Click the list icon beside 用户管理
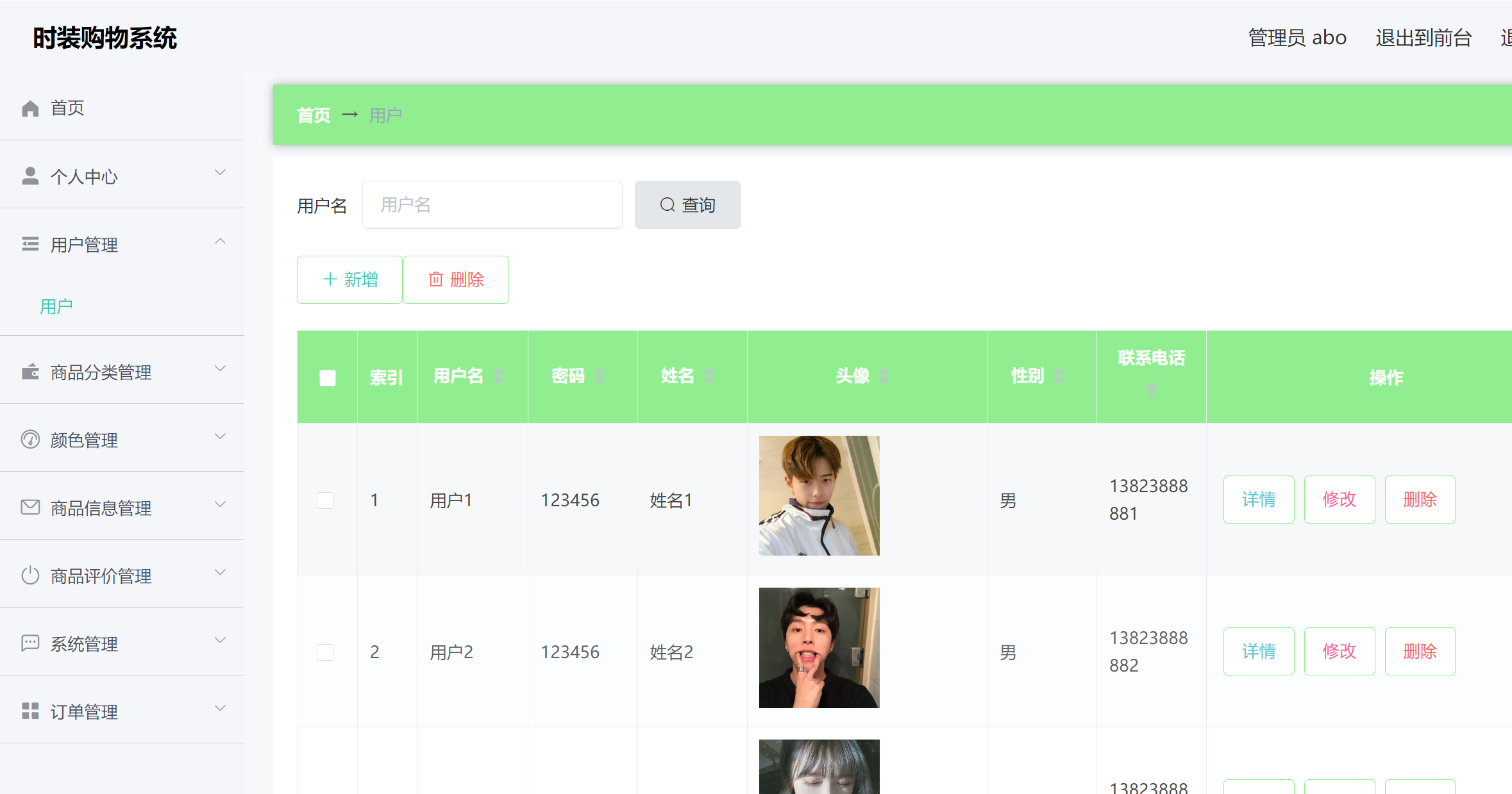This screenshot has height=794, width=1512. pyautogui.click(x=30, y=244)
